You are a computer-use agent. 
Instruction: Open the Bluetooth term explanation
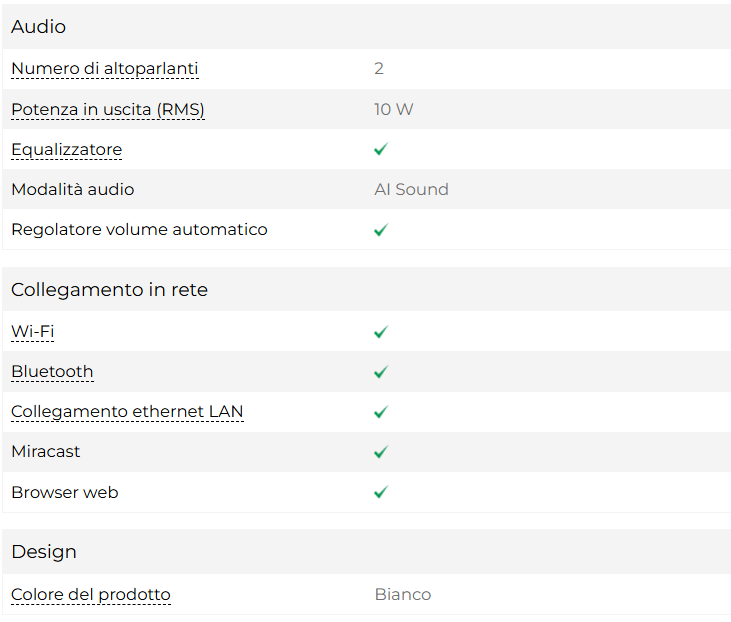52,372
